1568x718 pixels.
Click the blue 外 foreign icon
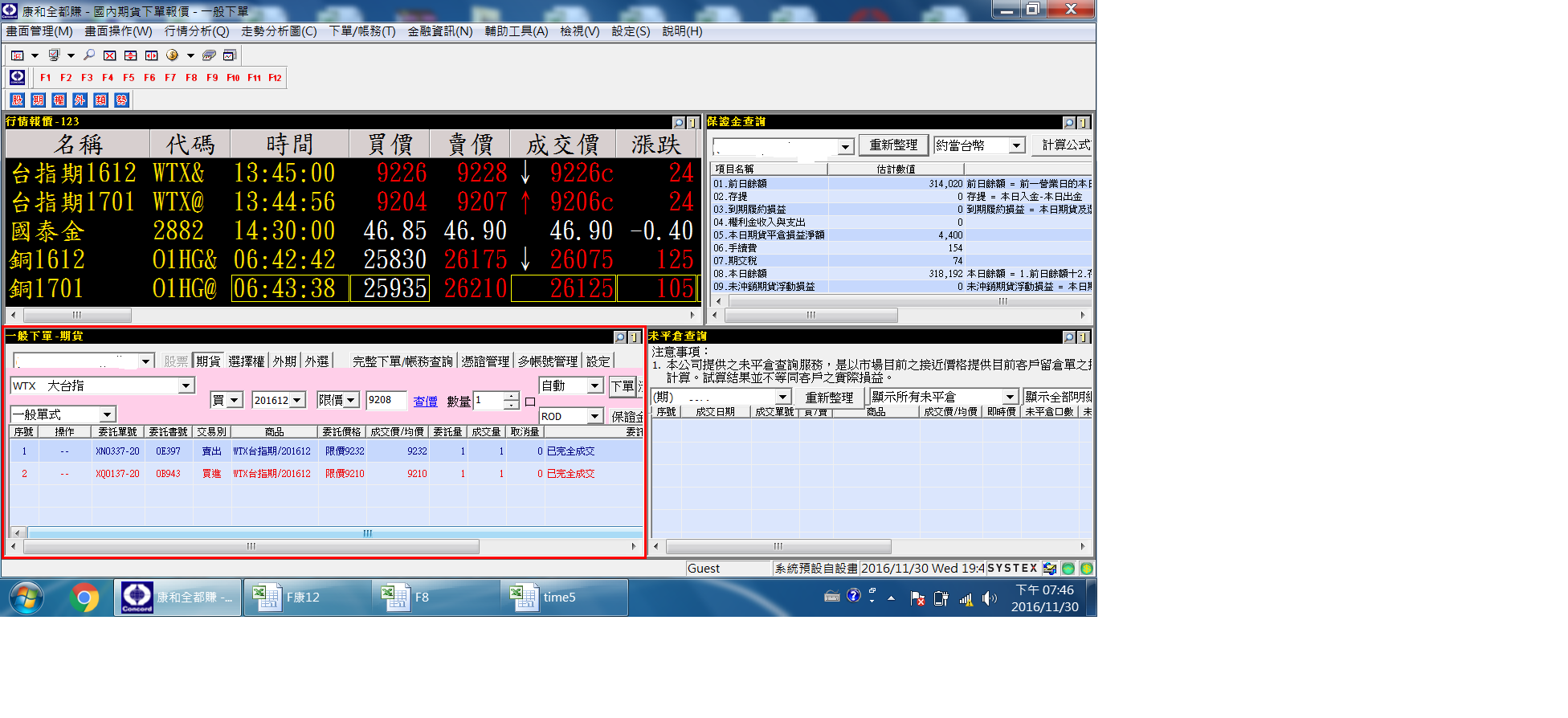click(x=80, y=100)
